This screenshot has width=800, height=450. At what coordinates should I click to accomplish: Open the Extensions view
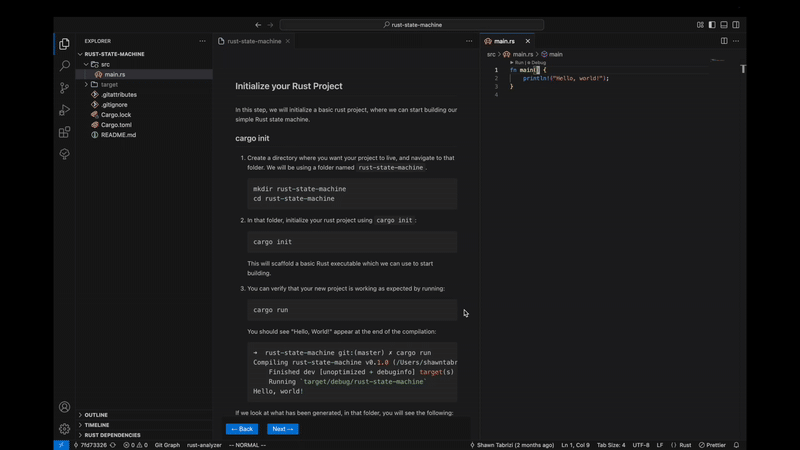click(x=65, y=132)
